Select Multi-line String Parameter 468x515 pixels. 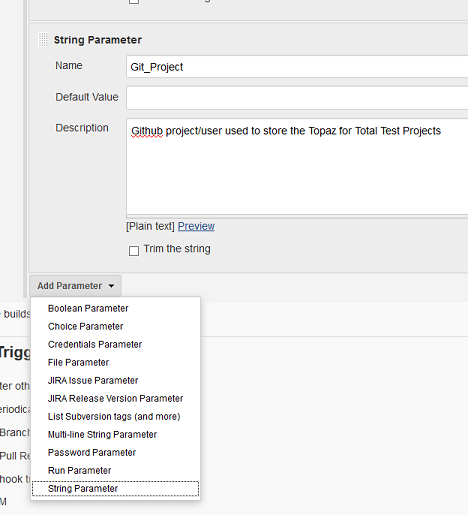click(102, 434)
